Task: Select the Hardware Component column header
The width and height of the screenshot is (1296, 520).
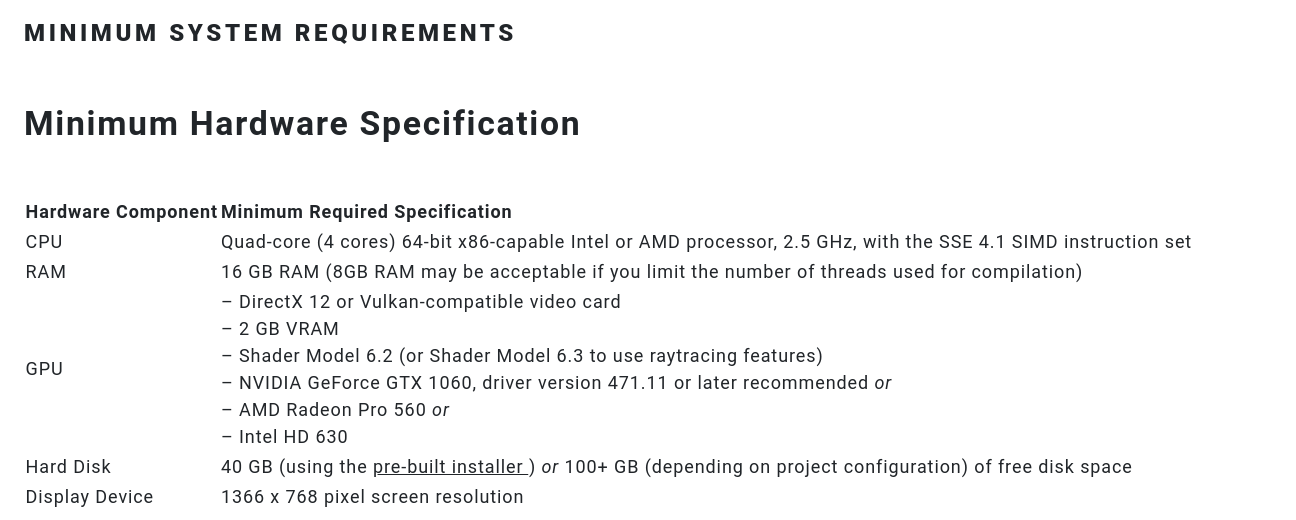Action: coord(121,212)
